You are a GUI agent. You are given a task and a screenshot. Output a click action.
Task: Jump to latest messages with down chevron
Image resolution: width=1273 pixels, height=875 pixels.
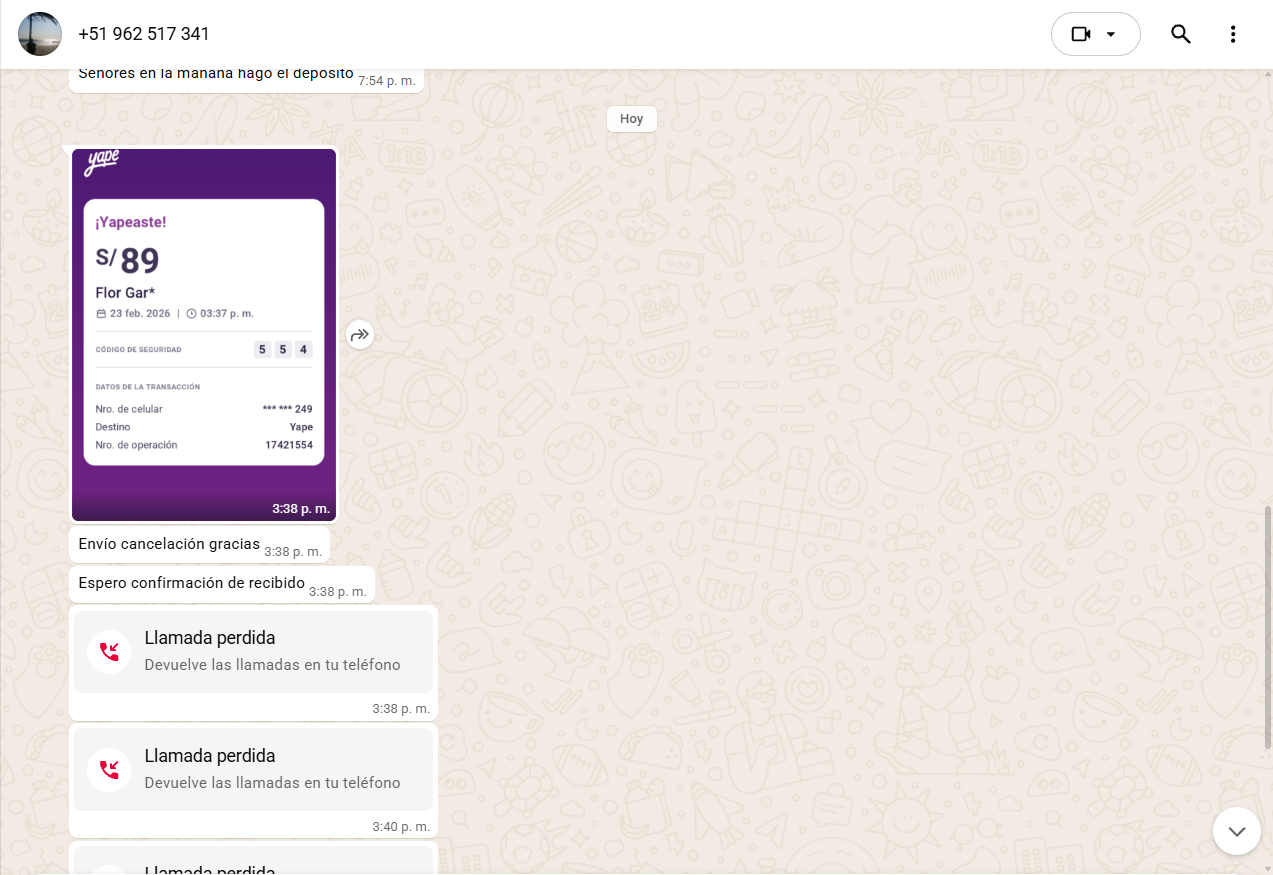pos(1236,831)
